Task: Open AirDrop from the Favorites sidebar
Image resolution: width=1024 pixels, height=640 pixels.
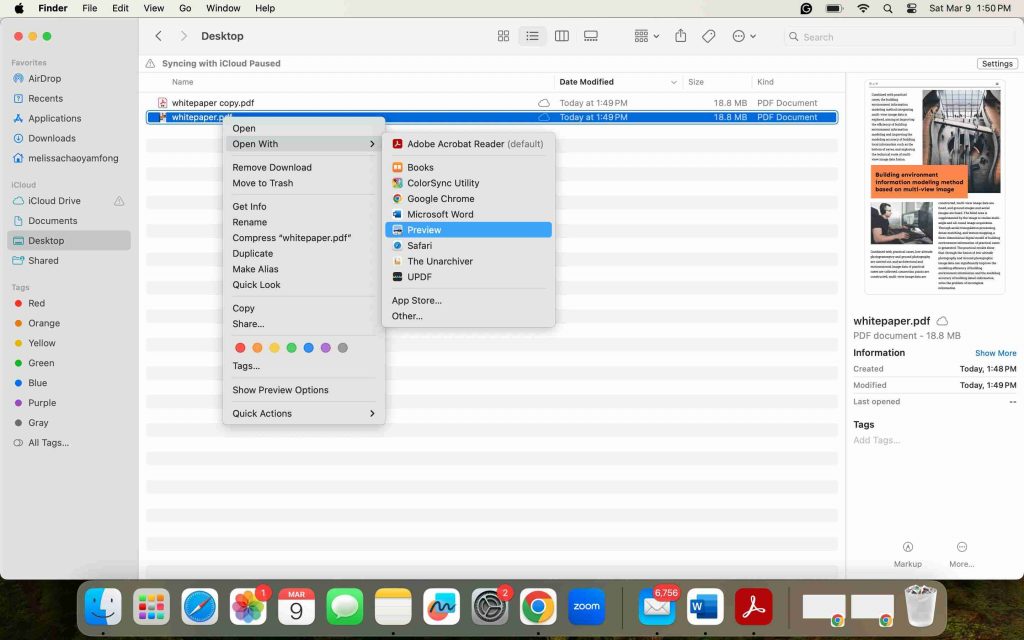Action: click(46, 78)
